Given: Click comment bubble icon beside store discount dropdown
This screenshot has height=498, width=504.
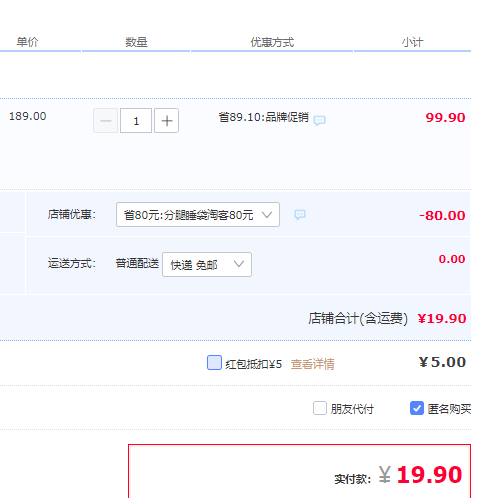Looking at the screenshot, I should pyautogui.click(x=300, y=214).
